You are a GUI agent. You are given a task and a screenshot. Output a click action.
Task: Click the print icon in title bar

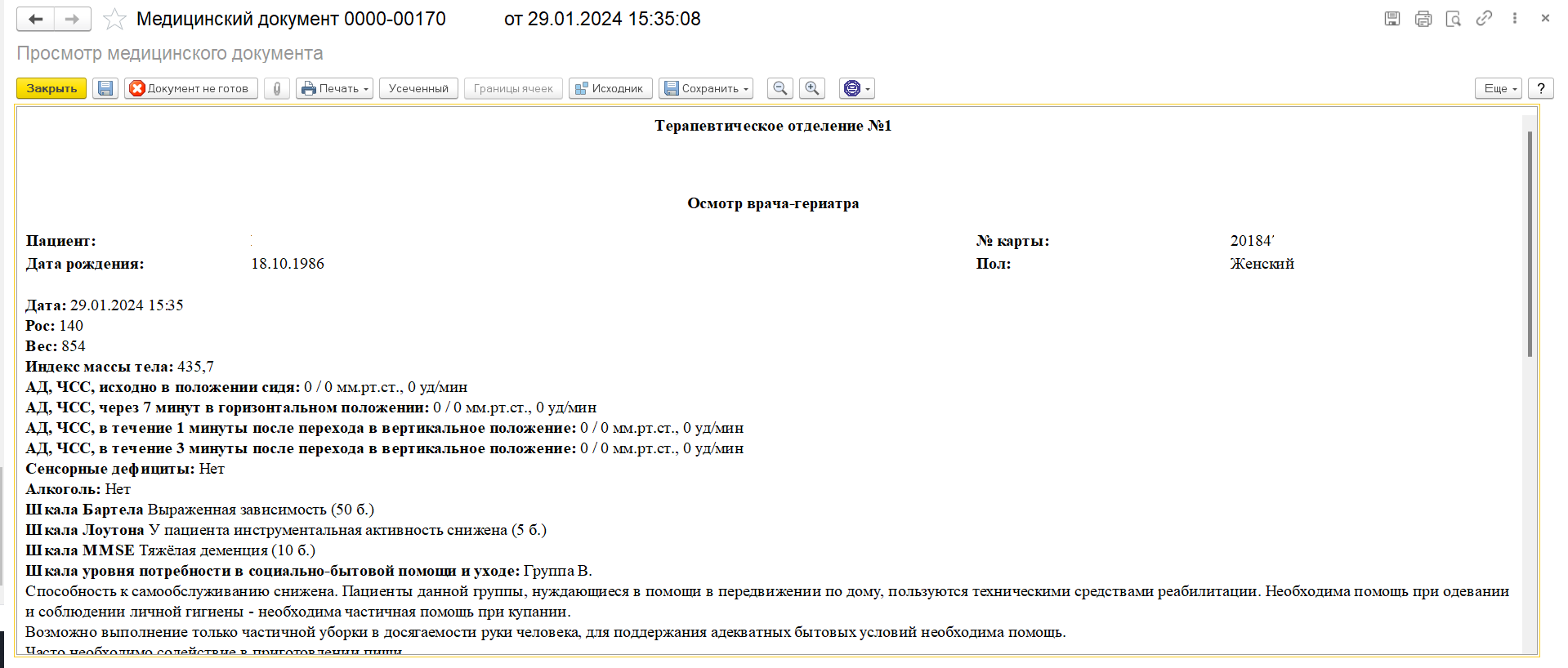click(x=1423, y=19)
